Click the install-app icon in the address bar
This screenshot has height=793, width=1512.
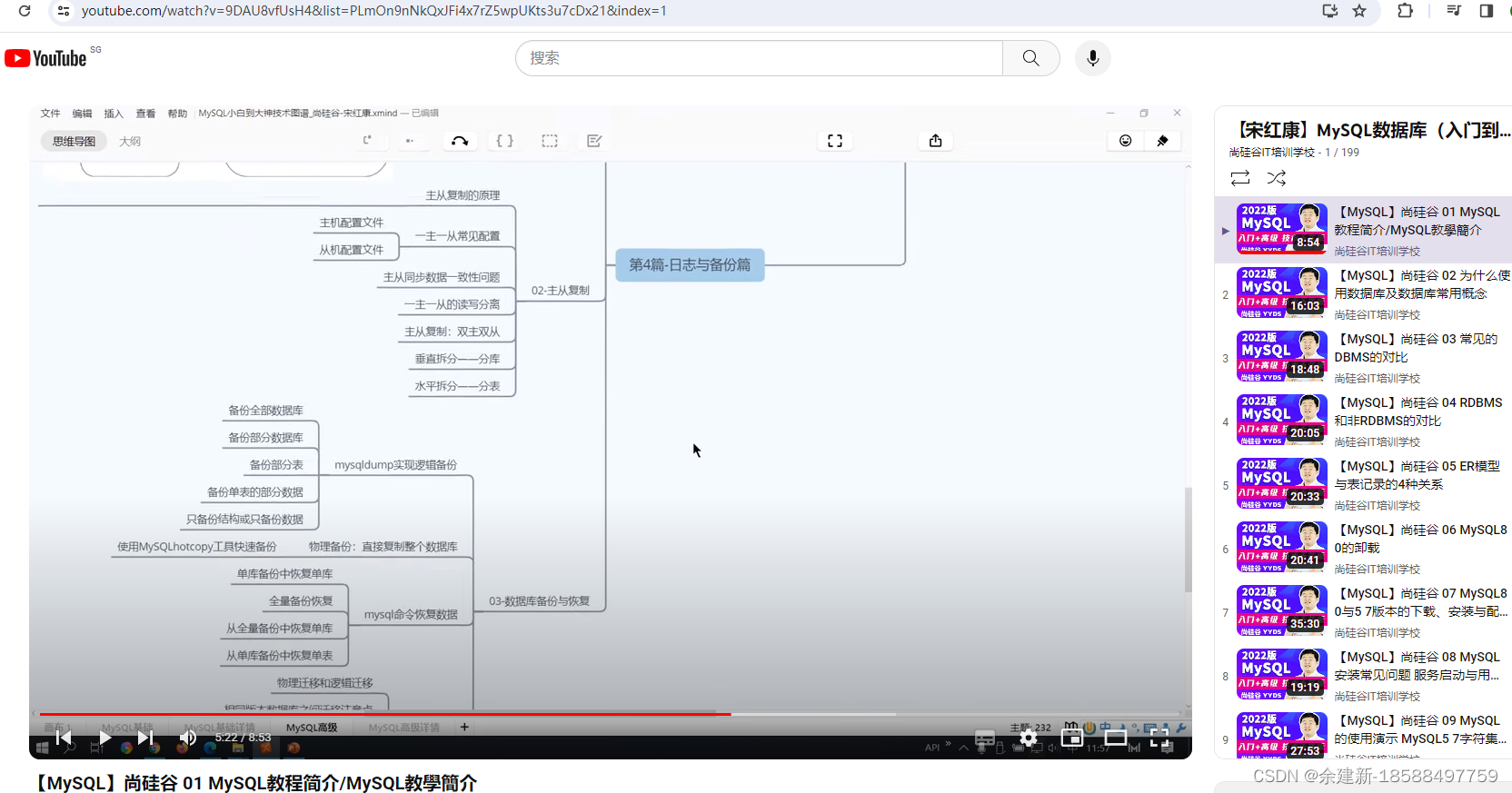[x=1330, y=11]
